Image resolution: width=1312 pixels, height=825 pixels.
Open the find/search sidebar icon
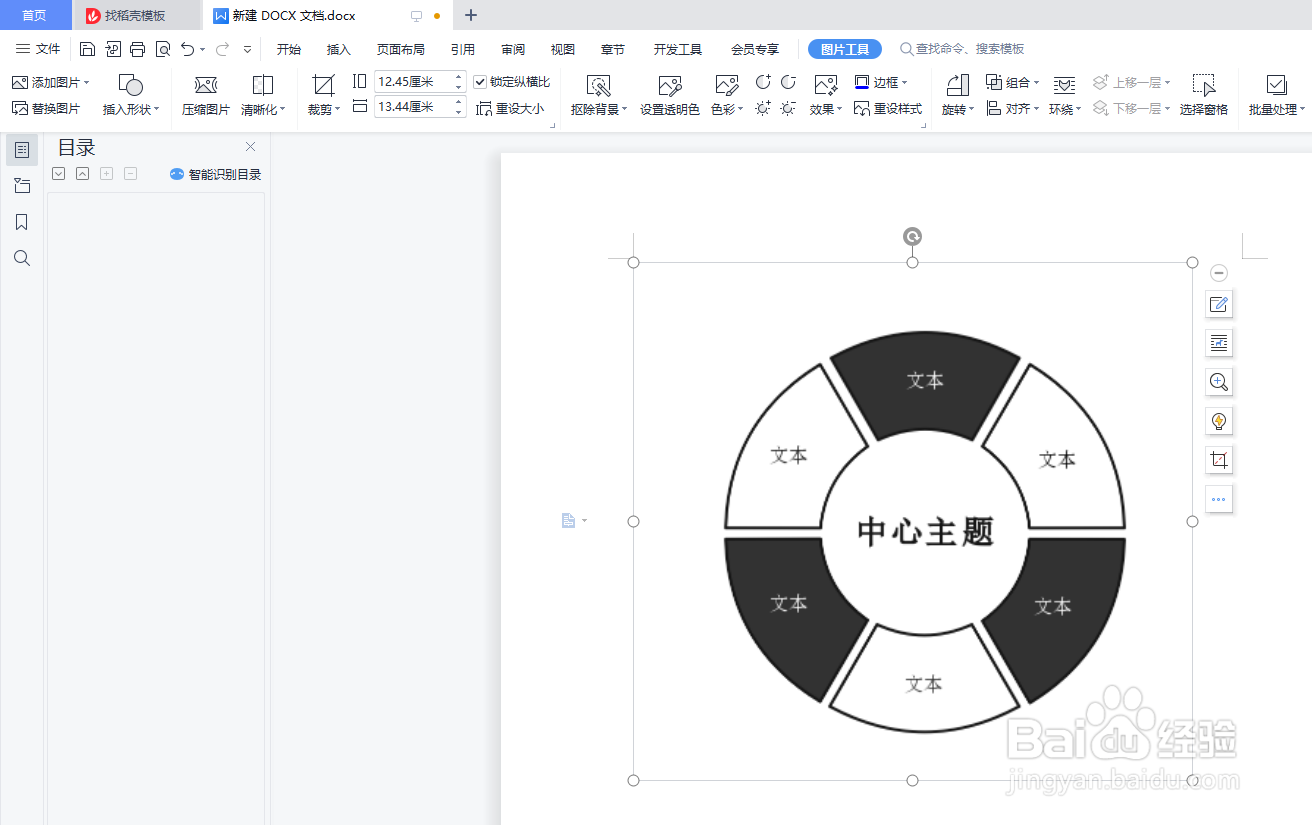[22, 258]
